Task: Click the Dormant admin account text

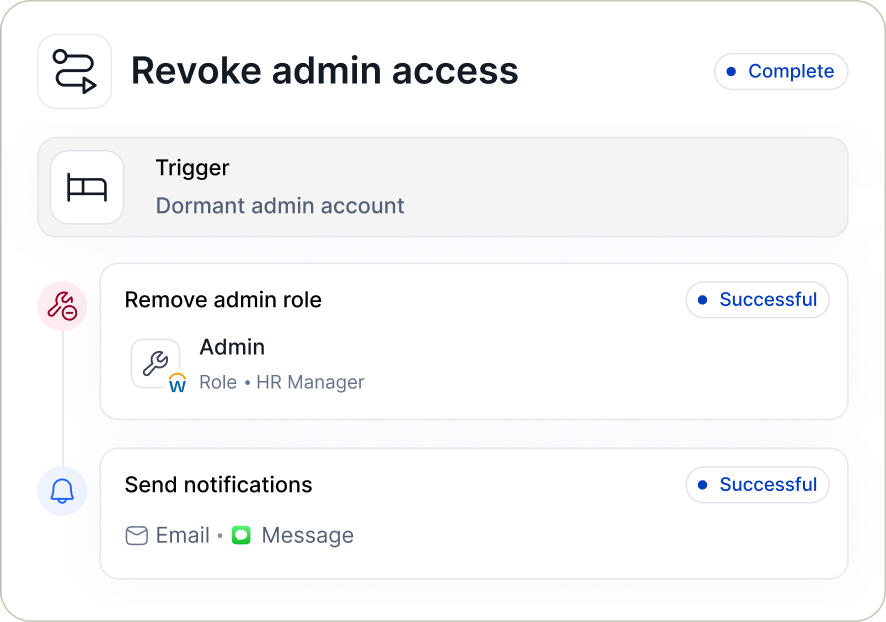Action: click(280, 206)
